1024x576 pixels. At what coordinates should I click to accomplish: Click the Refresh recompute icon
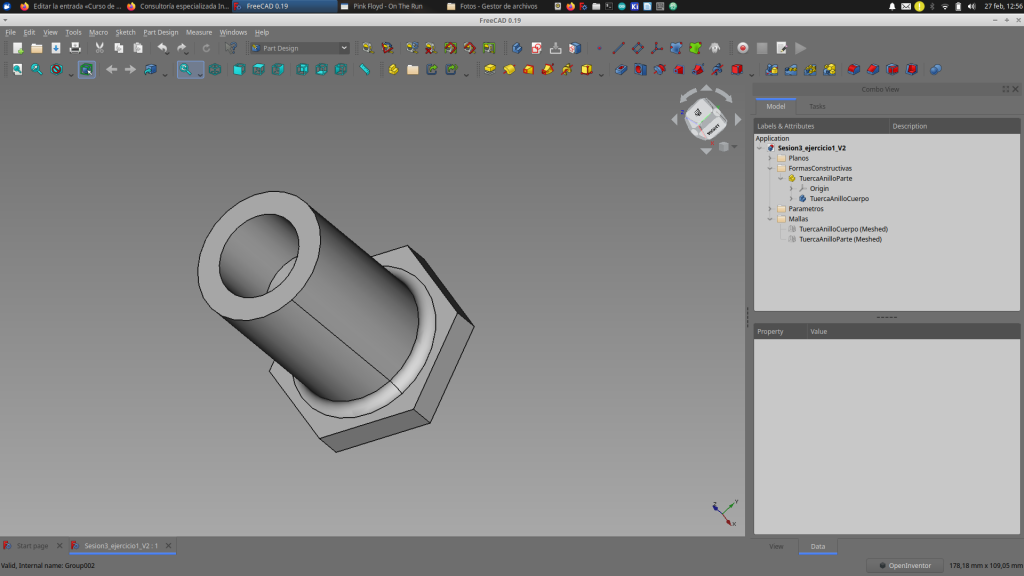click(x=206, y=48)
